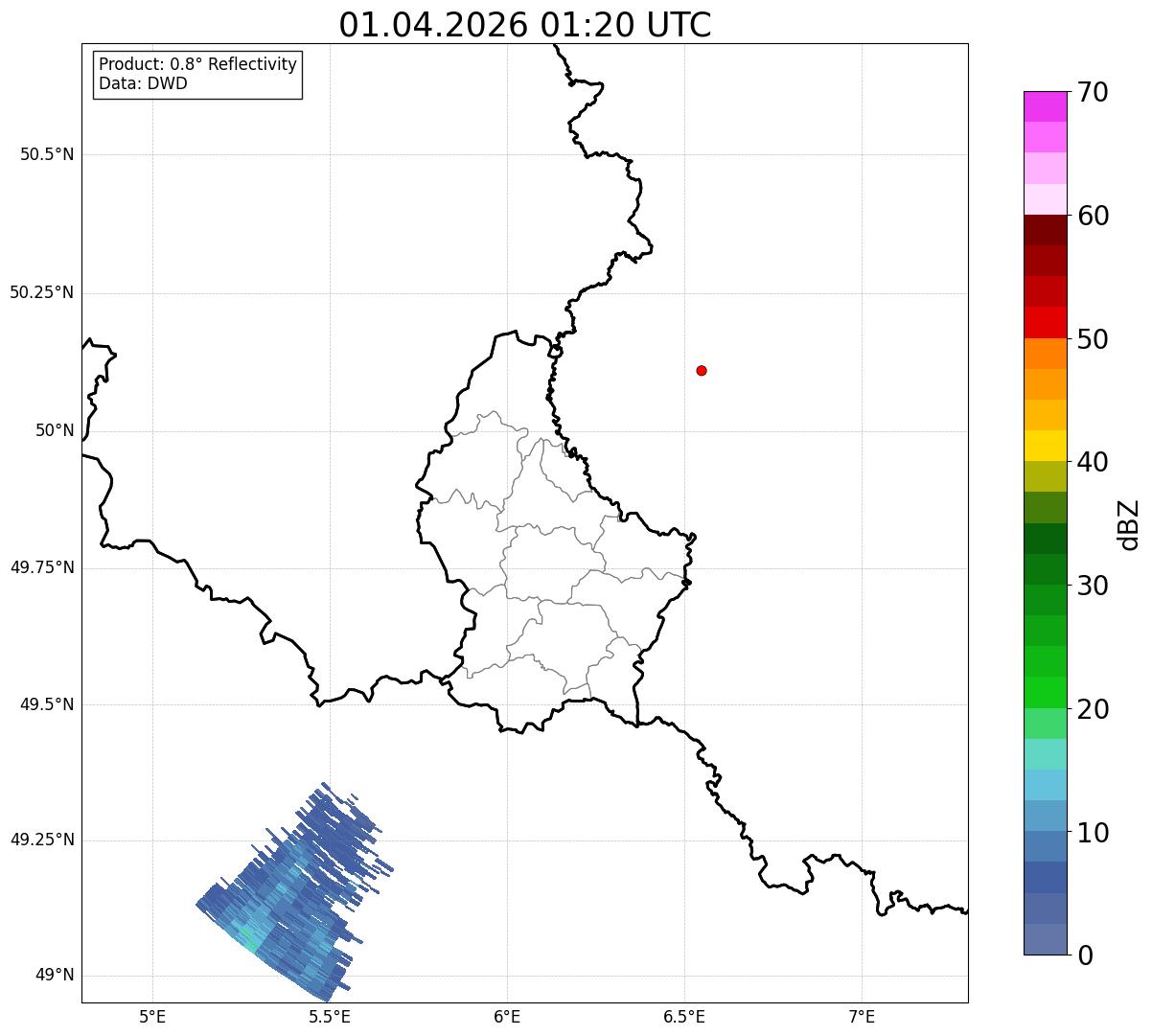Click the colorbar tick label "70"

[1093, 92]
